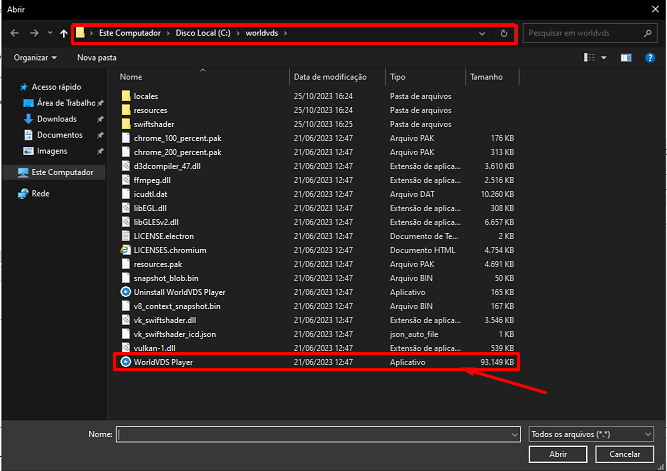Click 'Nova pasta' button
The image size is (667, 471).
[97, 57]
